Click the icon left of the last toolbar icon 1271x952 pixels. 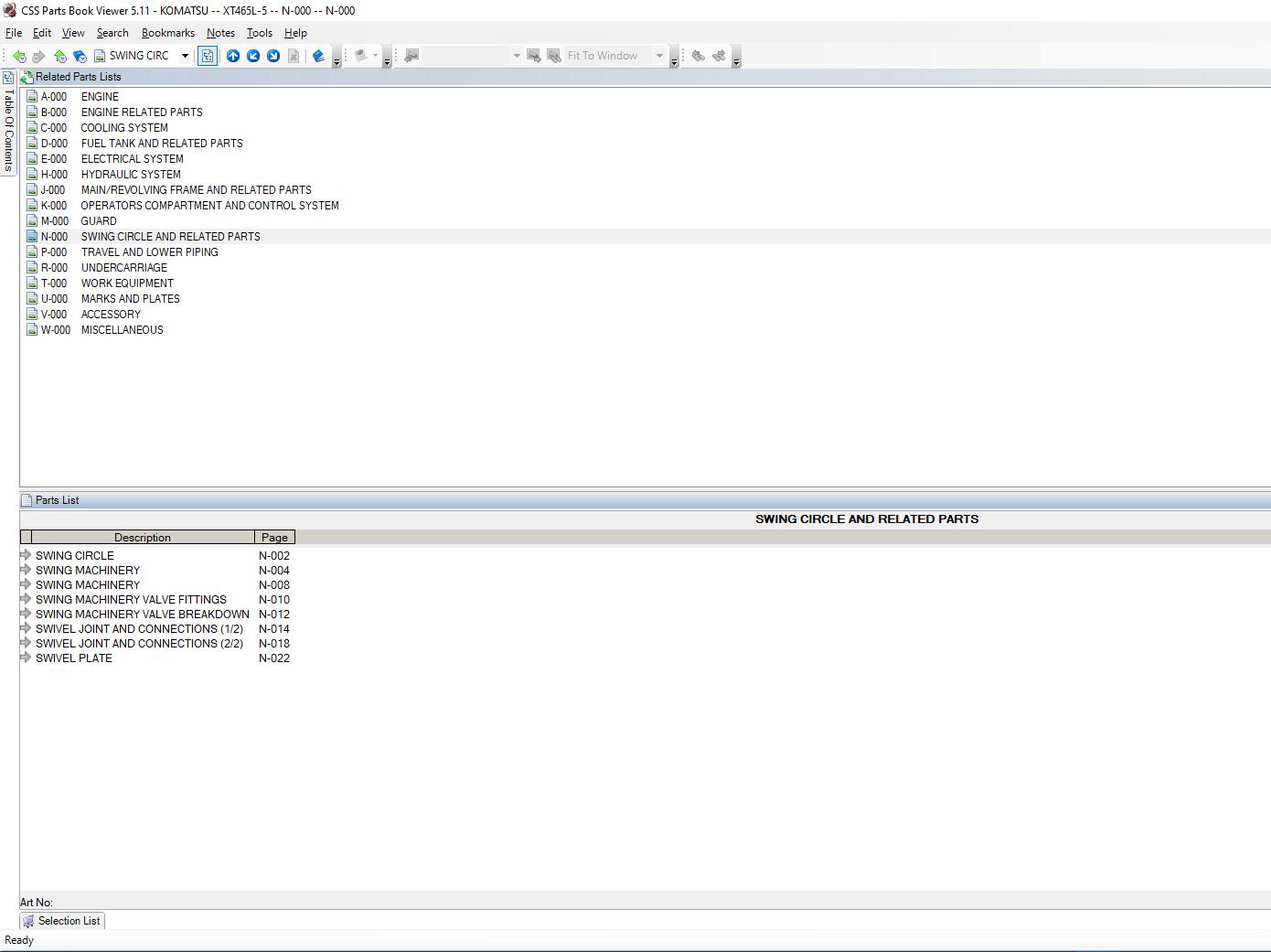pos(699,56)
